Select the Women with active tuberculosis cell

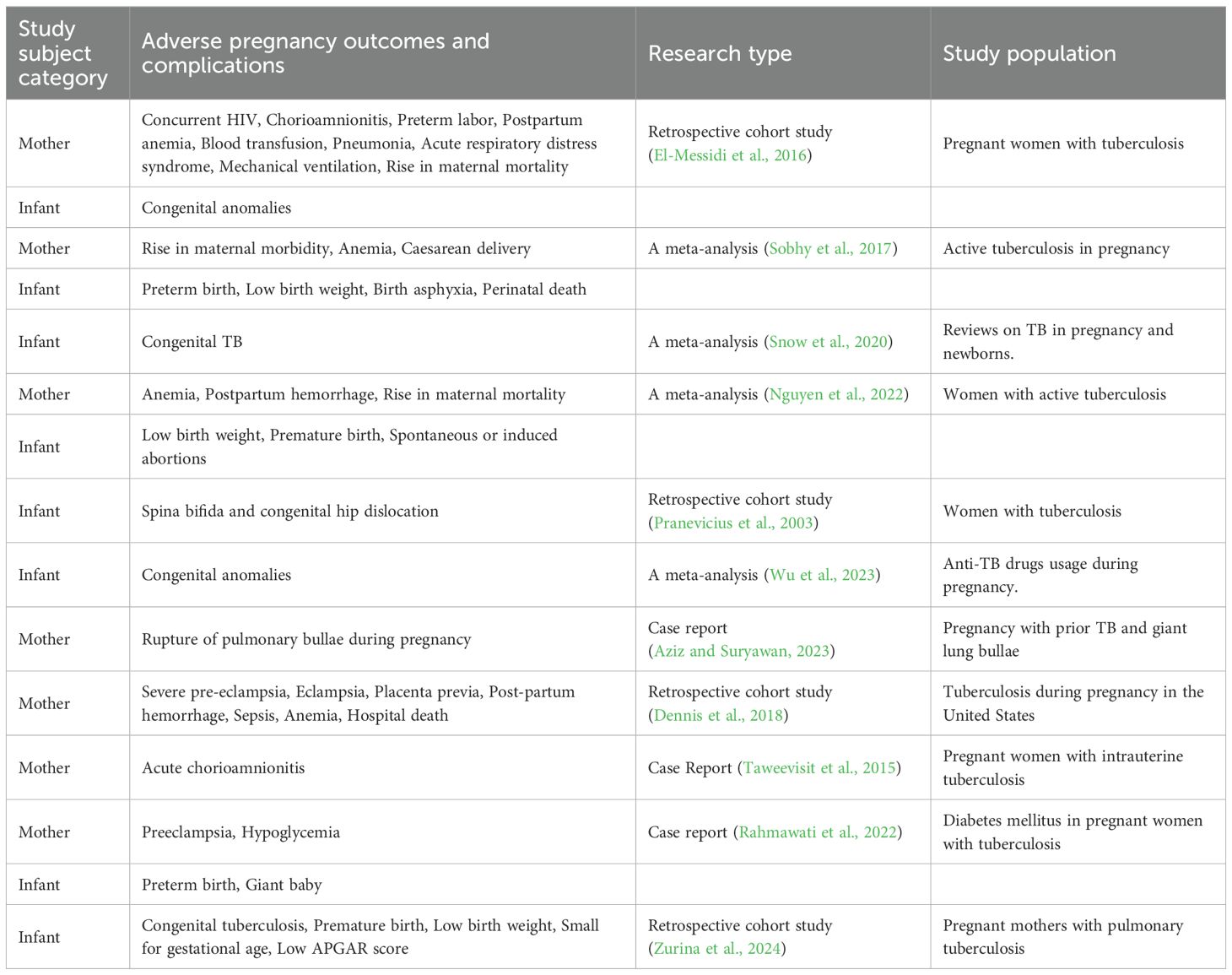[x=1054, y=394]
